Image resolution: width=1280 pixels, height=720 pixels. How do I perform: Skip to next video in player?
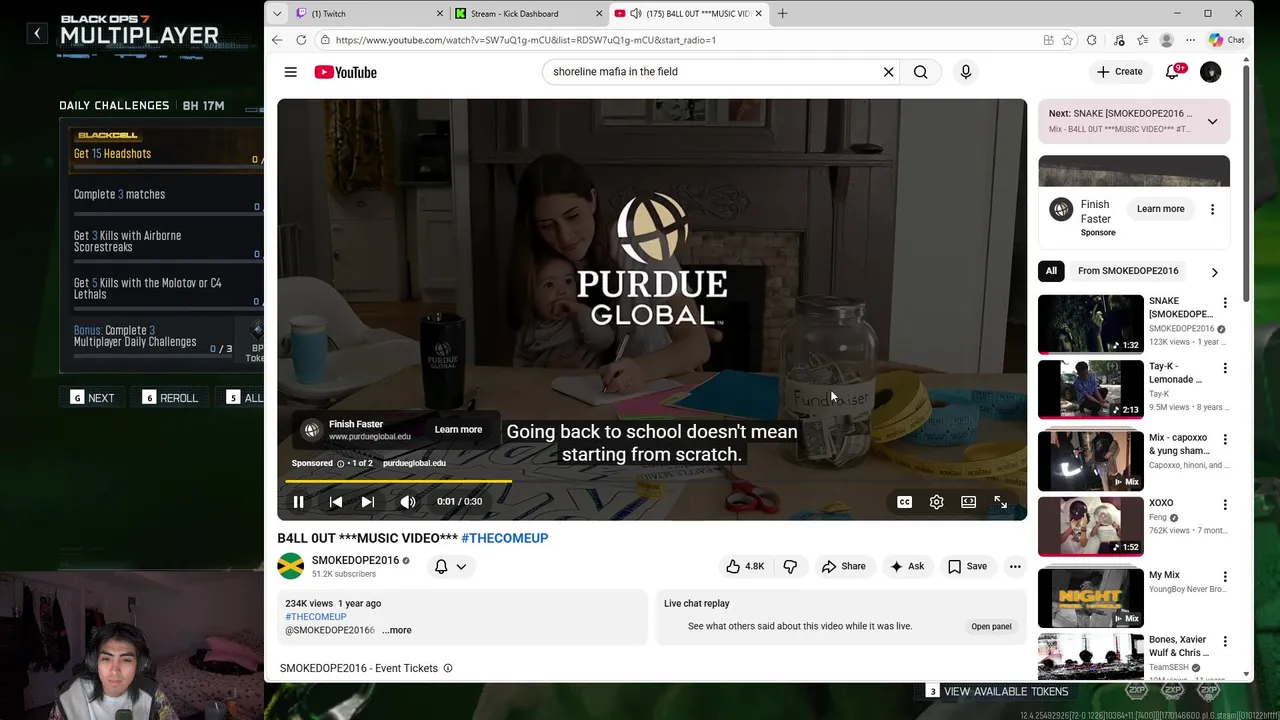pyautogui.click(x=367, y=502)
